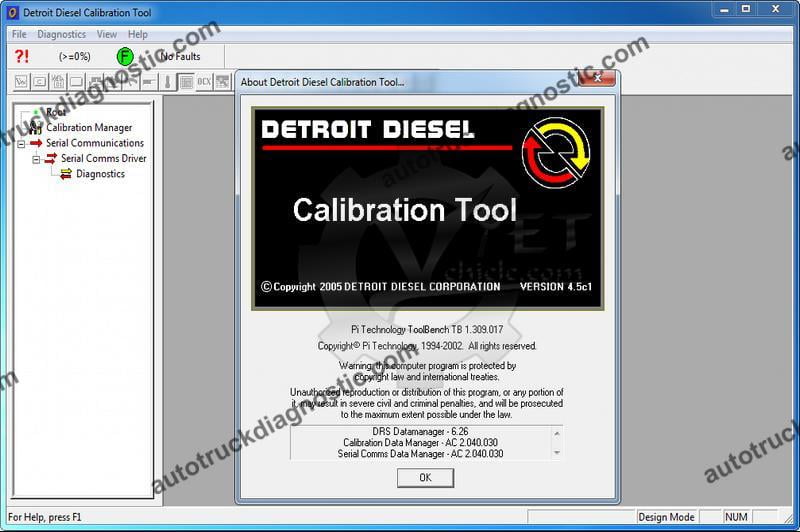Viewport: 800px width, 532px height.
Task: Click the Serial Comms Data Manager version line
Action: tap(420, 453)
